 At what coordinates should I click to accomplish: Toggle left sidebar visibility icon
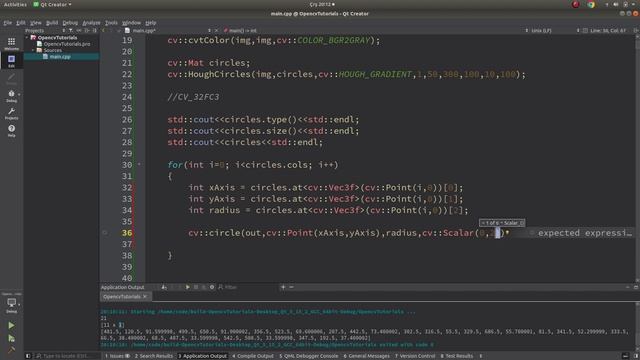pos(28,356)
